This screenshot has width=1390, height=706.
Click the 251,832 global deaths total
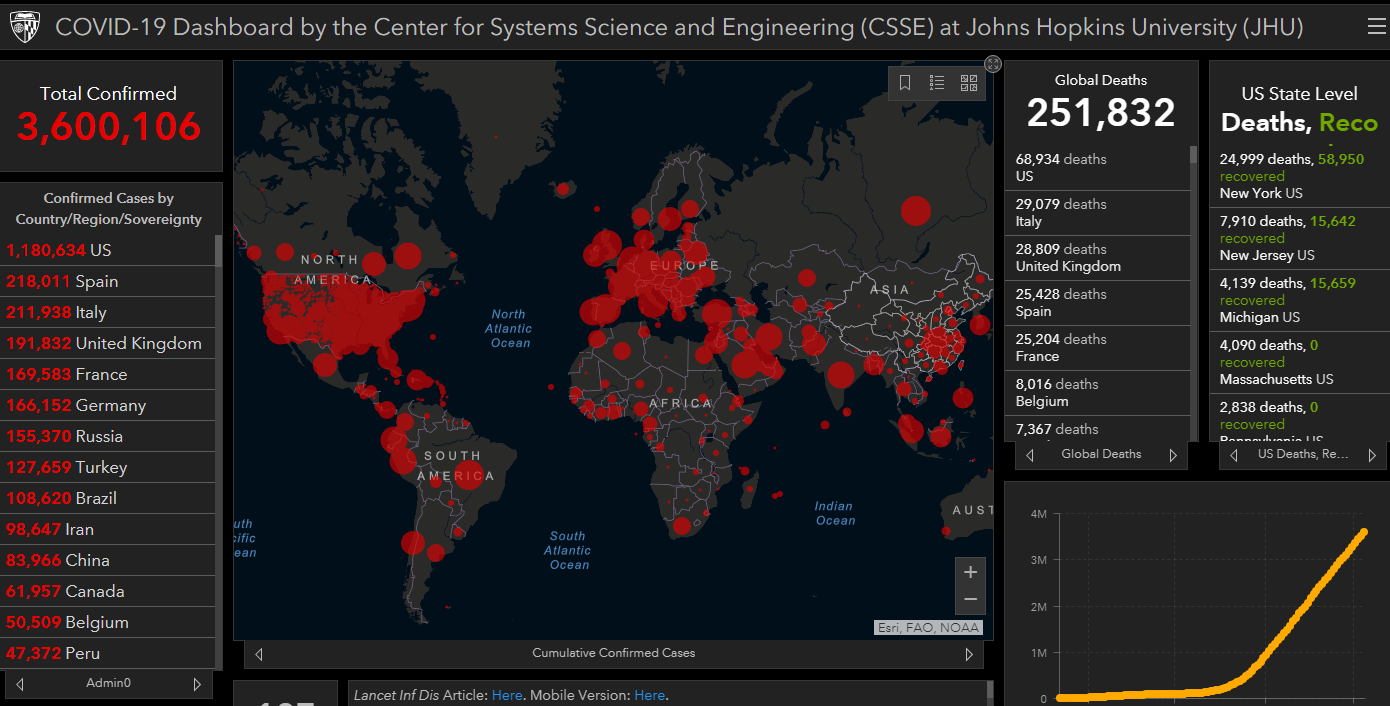1101,113
